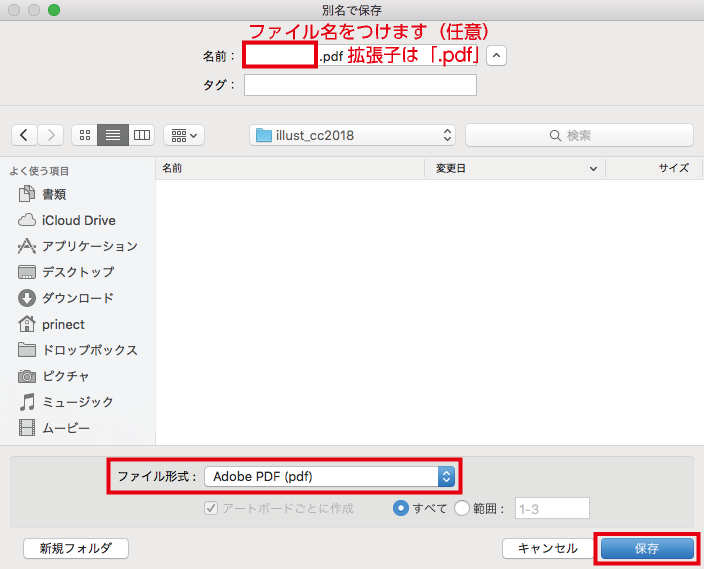Click the range field showing 1-3
This screenshot has width=704, height=569.
[552, 508]
